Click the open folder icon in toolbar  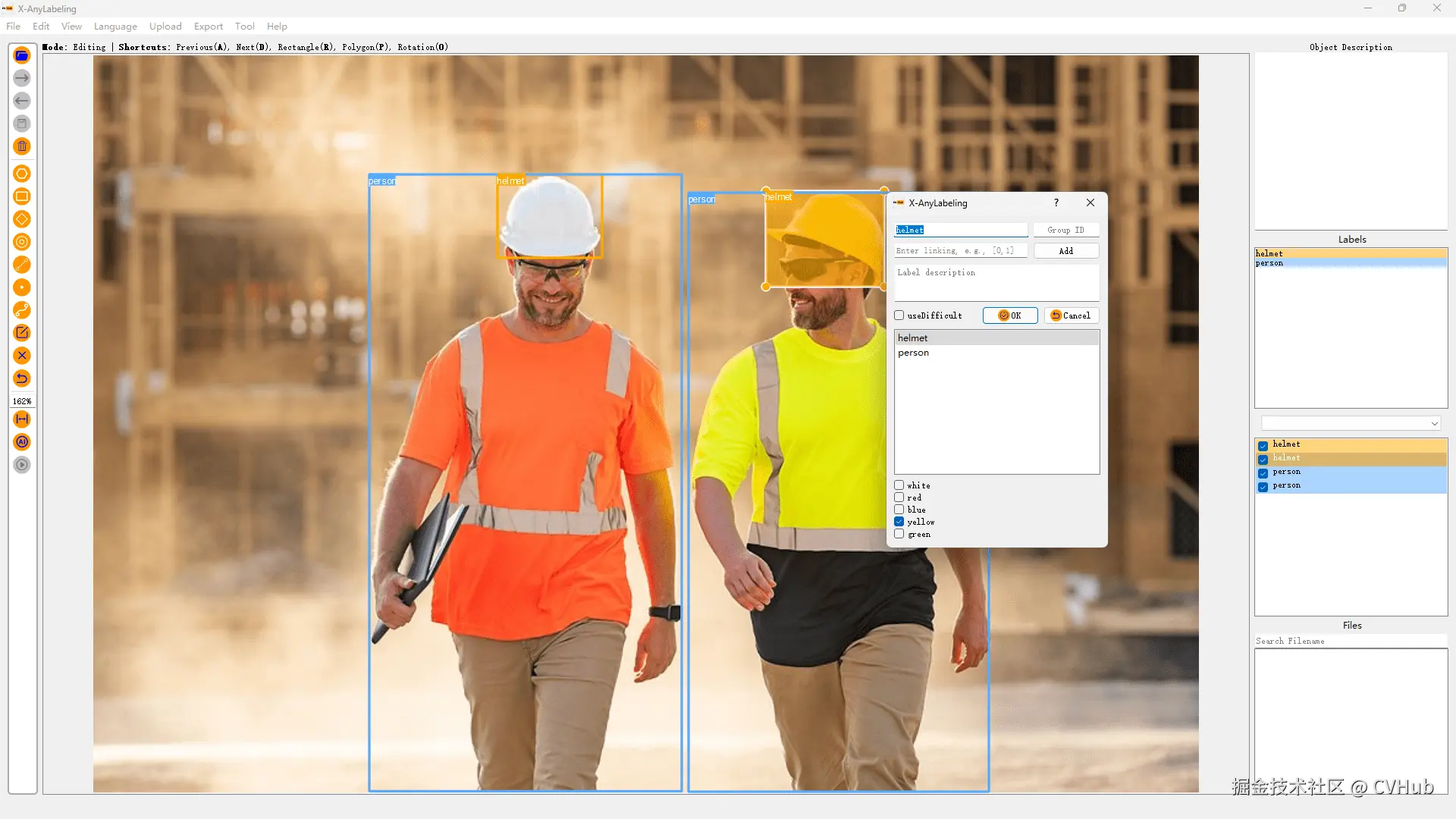[22, 55]
